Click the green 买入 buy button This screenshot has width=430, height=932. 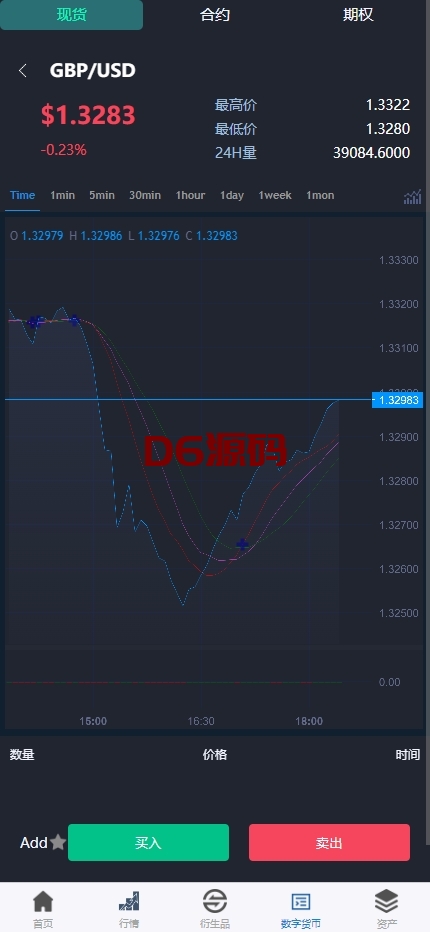148,842
